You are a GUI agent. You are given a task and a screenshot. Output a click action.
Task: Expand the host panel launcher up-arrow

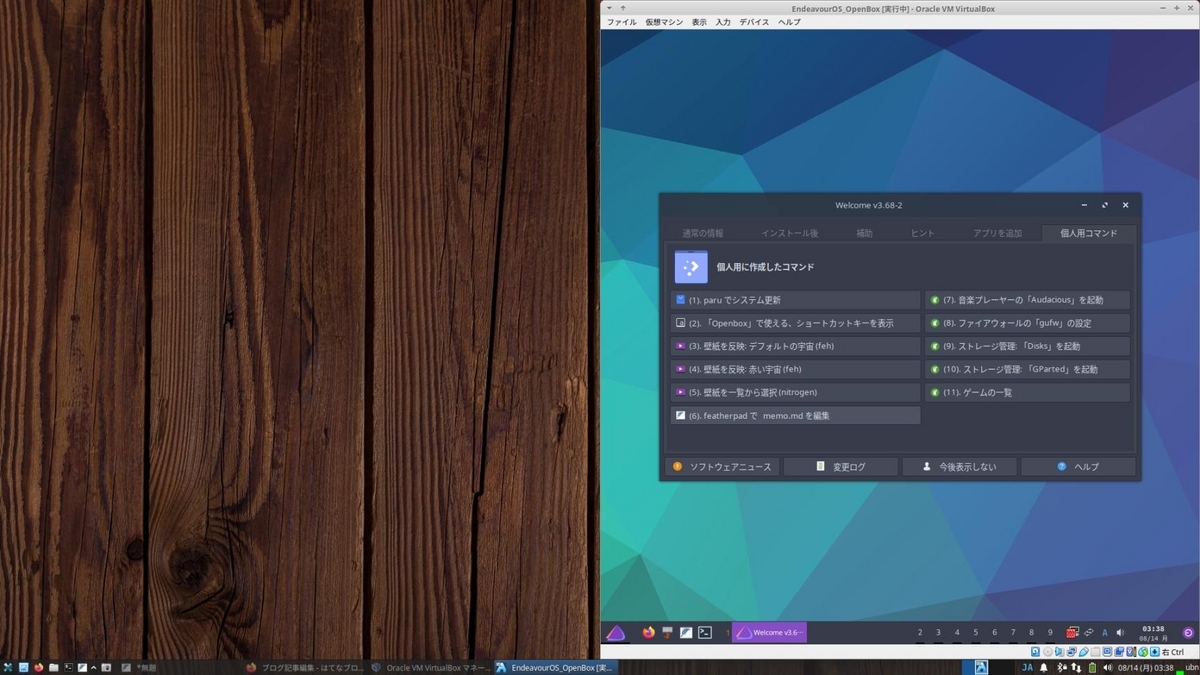[94, 667]
